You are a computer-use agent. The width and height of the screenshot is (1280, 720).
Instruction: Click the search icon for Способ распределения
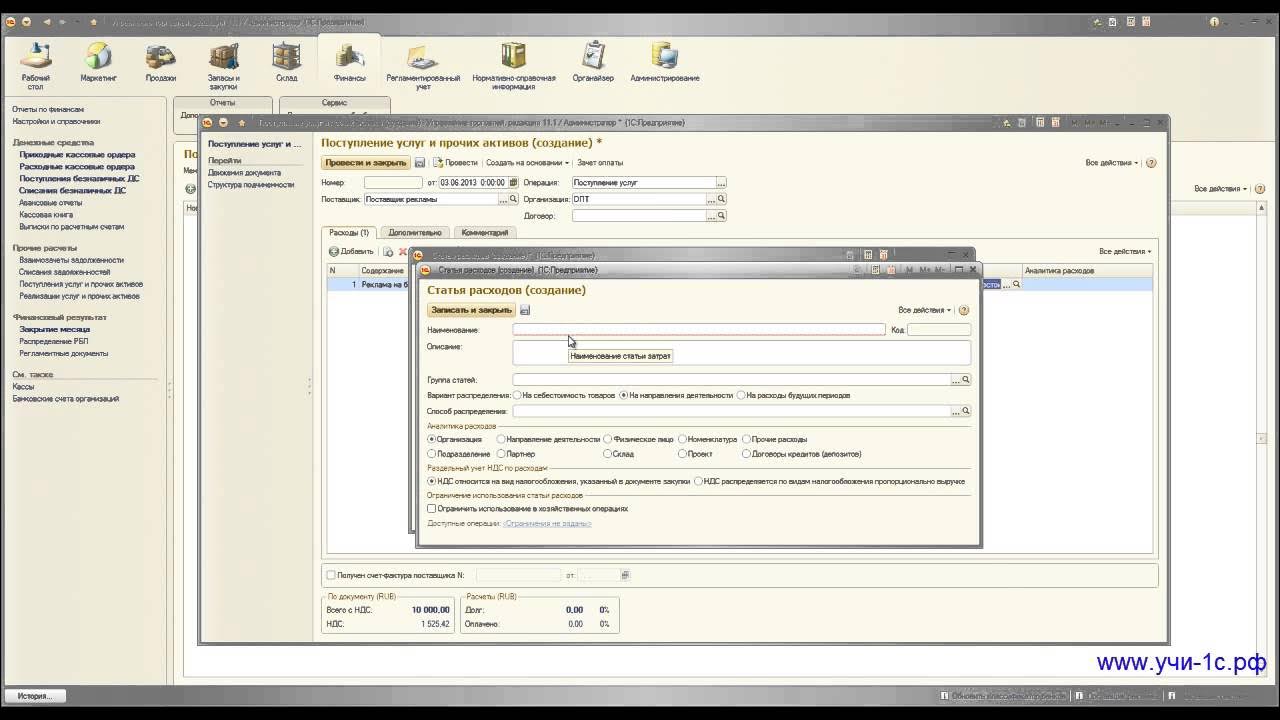coord(965,411)
